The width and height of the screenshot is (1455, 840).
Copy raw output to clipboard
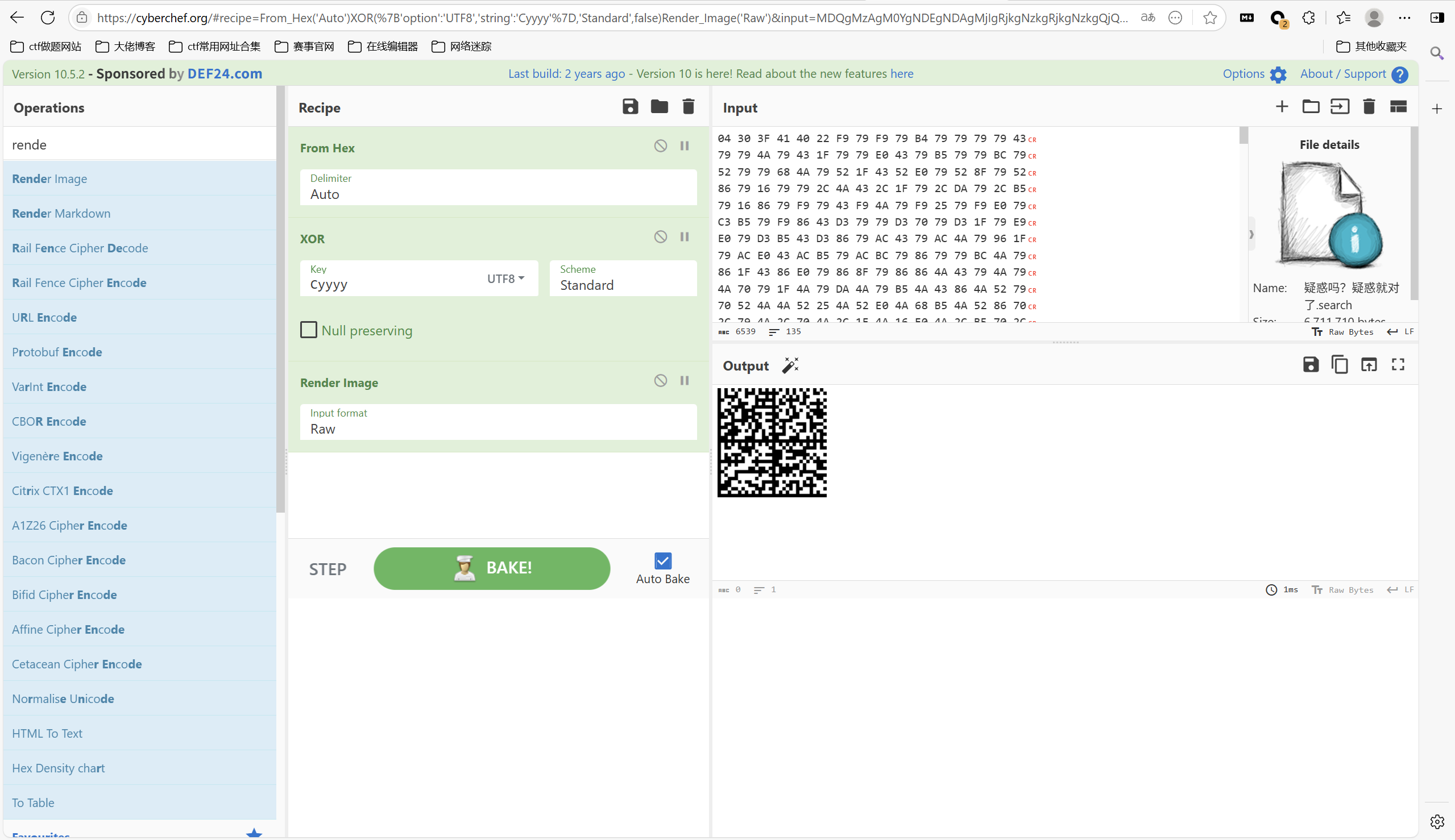coord(1340,365)
